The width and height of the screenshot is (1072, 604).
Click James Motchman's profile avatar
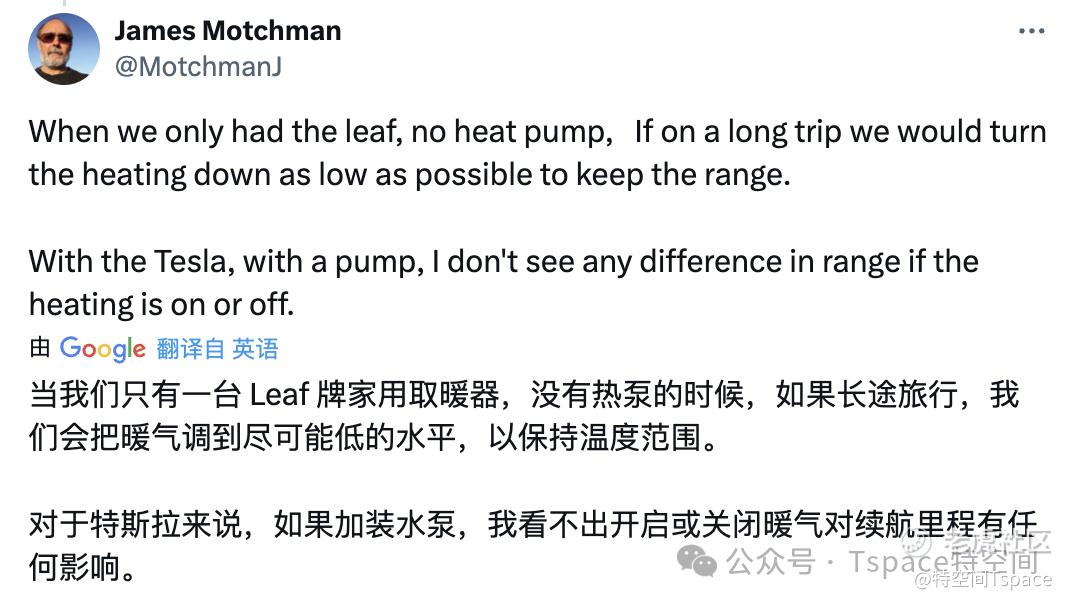pos(66,50)
